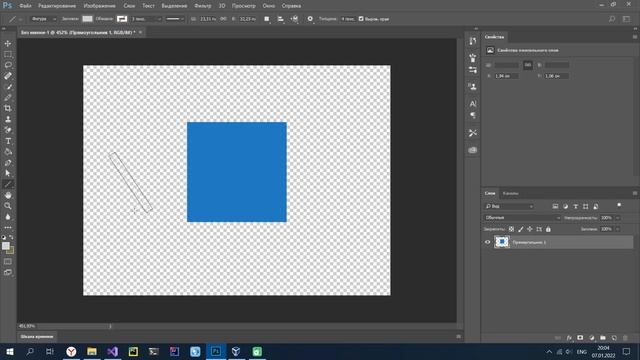Click the link width and height in options bar
The image size is (640, 360).
pos(223,19)
